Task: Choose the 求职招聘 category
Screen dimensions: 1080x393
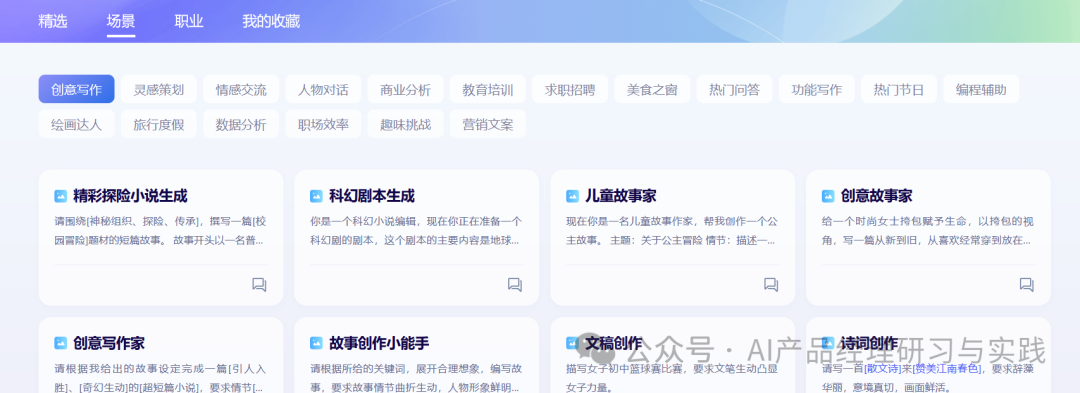Action: coord(570,89)
